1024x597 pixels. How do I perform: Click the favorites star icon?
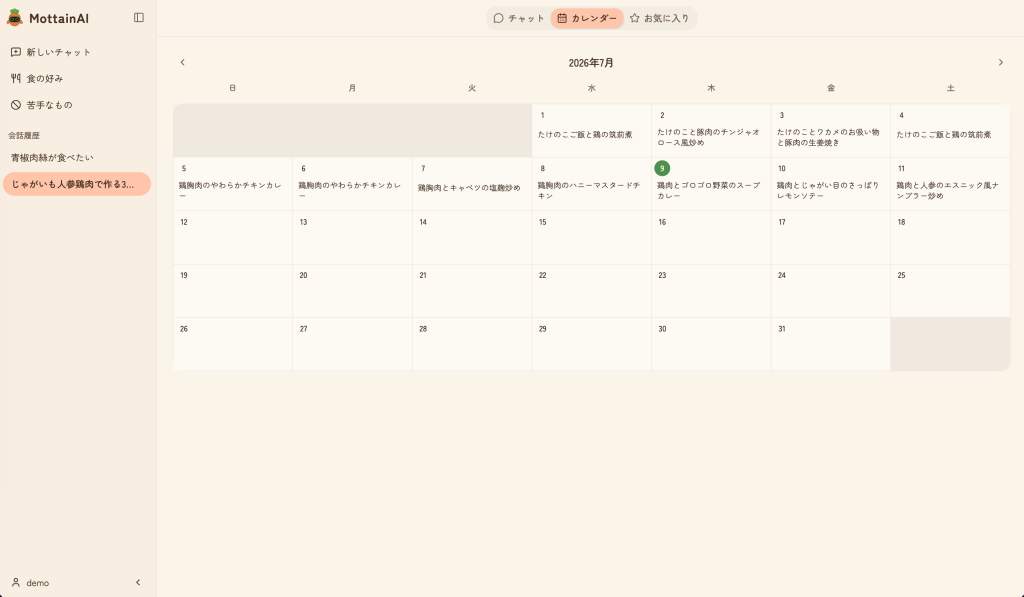click(x=634, y=18)
